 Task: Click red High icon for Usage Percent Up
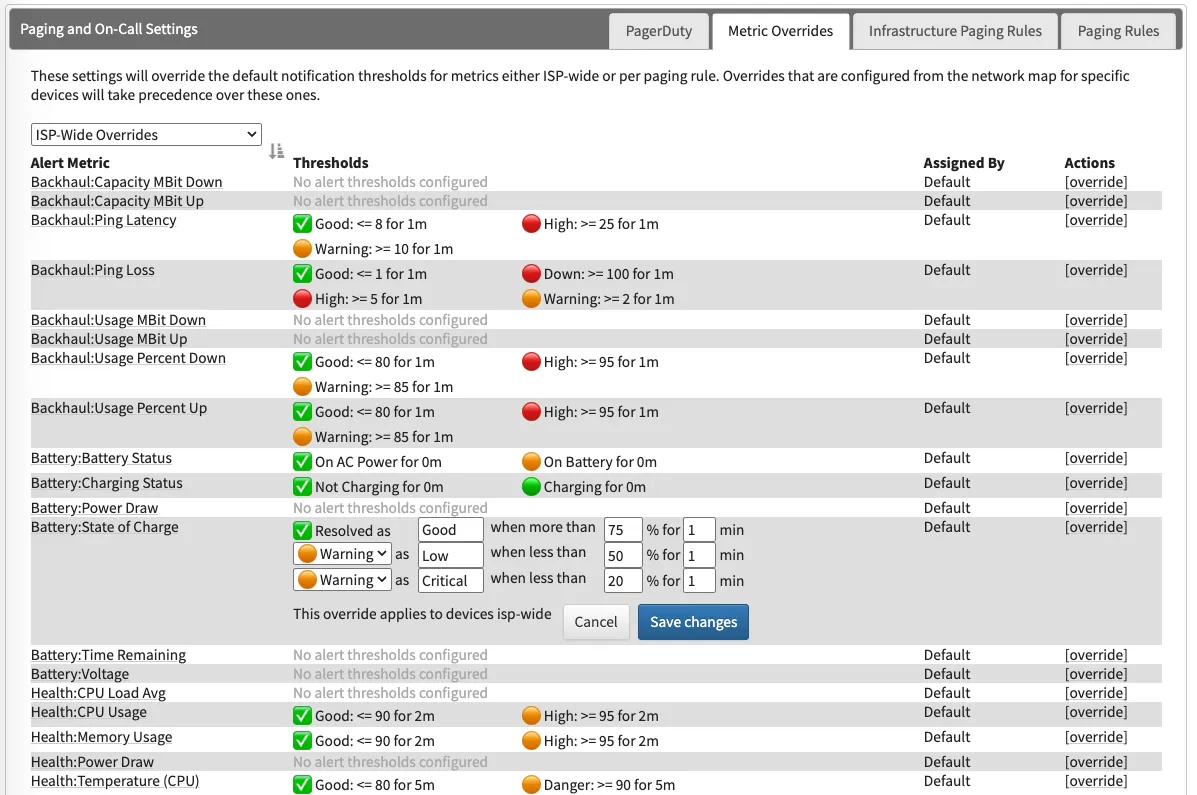[531, 412]
